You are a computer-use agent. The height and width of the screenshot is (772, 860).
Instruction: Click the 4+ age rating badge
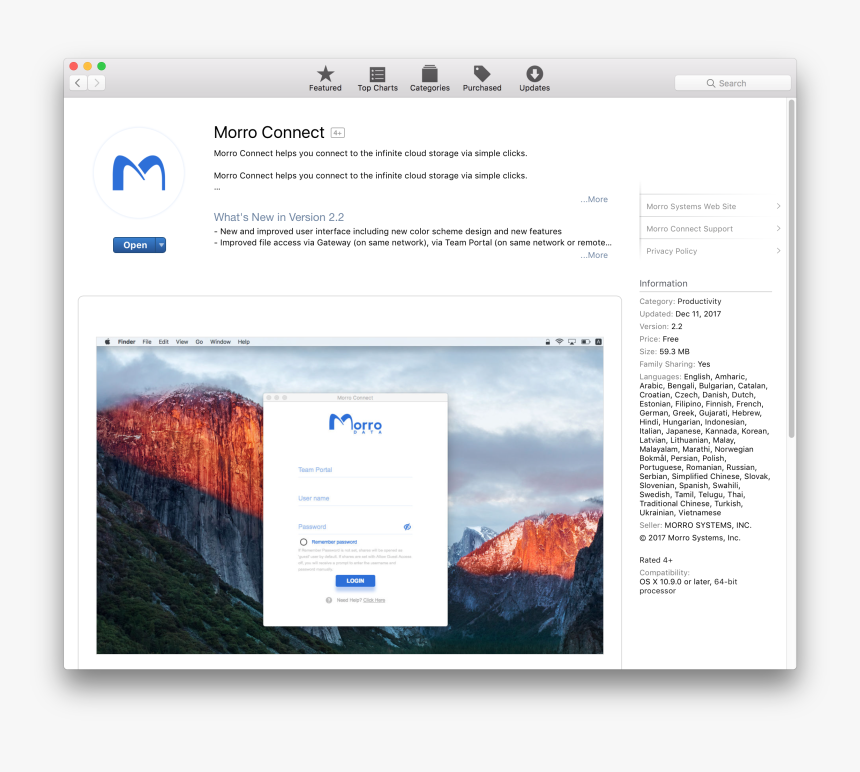coord(338,133)
